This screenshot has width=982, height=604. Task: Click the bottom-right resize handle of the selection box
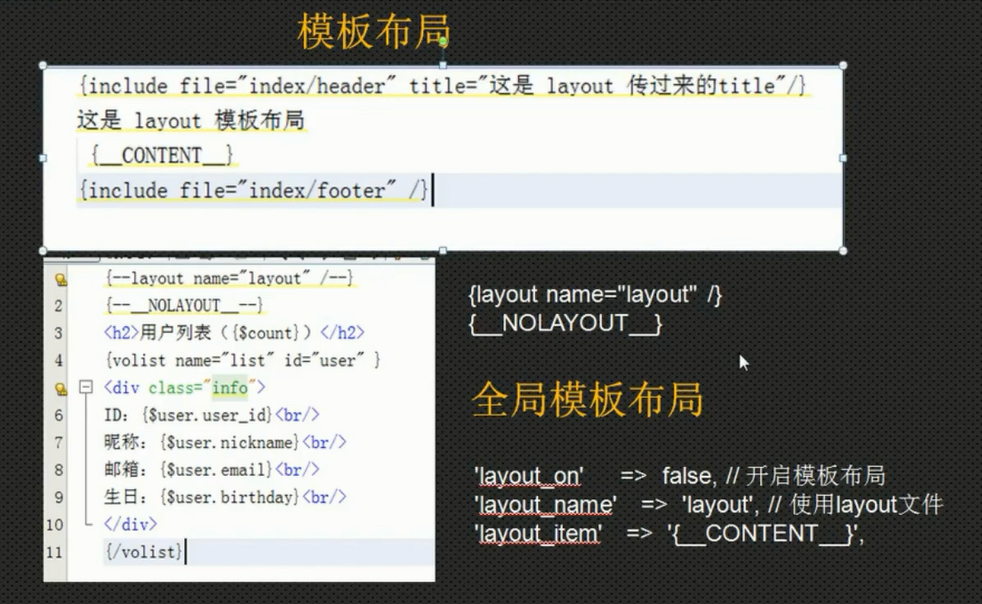click(841, 250)
